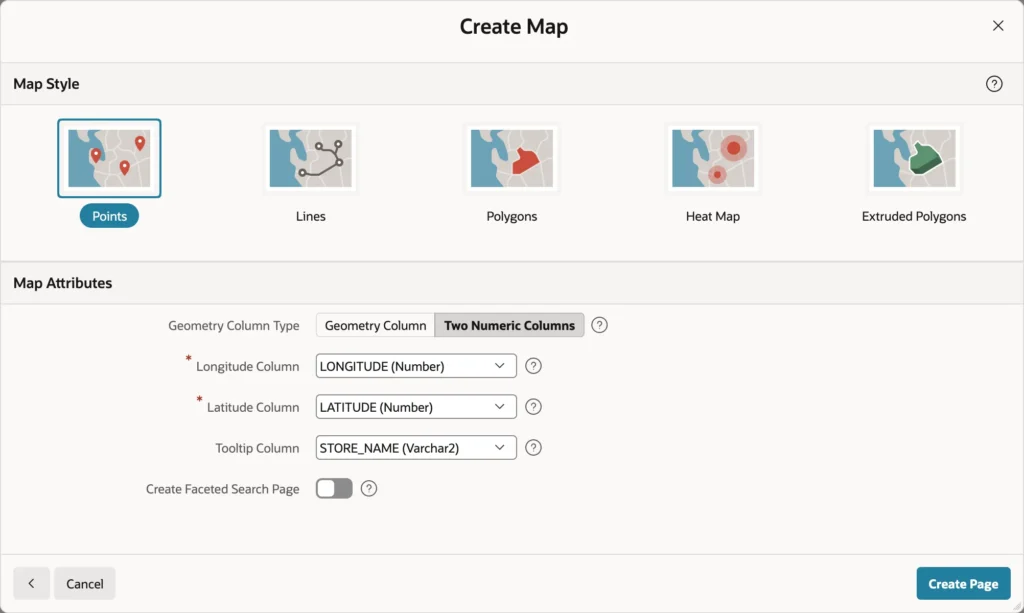Screen dimensions: 1024x613
Task: Choose the Lines map style icon
Action: pos(310,158)
